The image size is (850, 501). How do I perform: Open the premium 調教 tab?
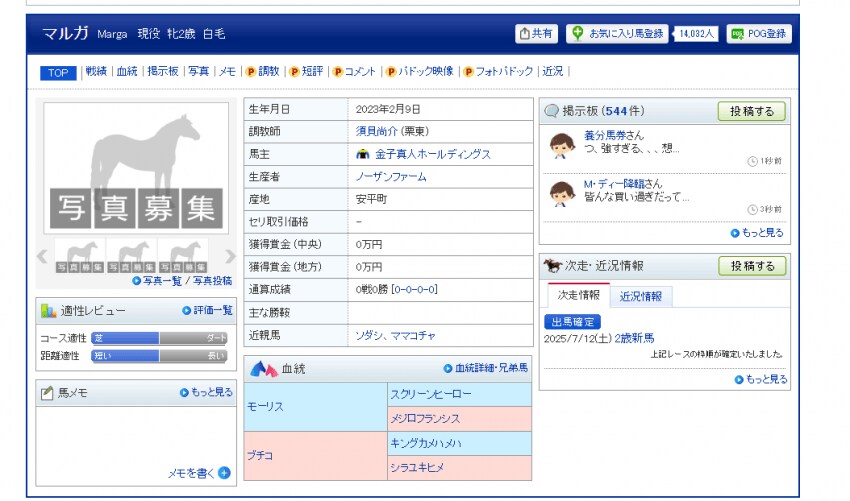coord(262,72)
